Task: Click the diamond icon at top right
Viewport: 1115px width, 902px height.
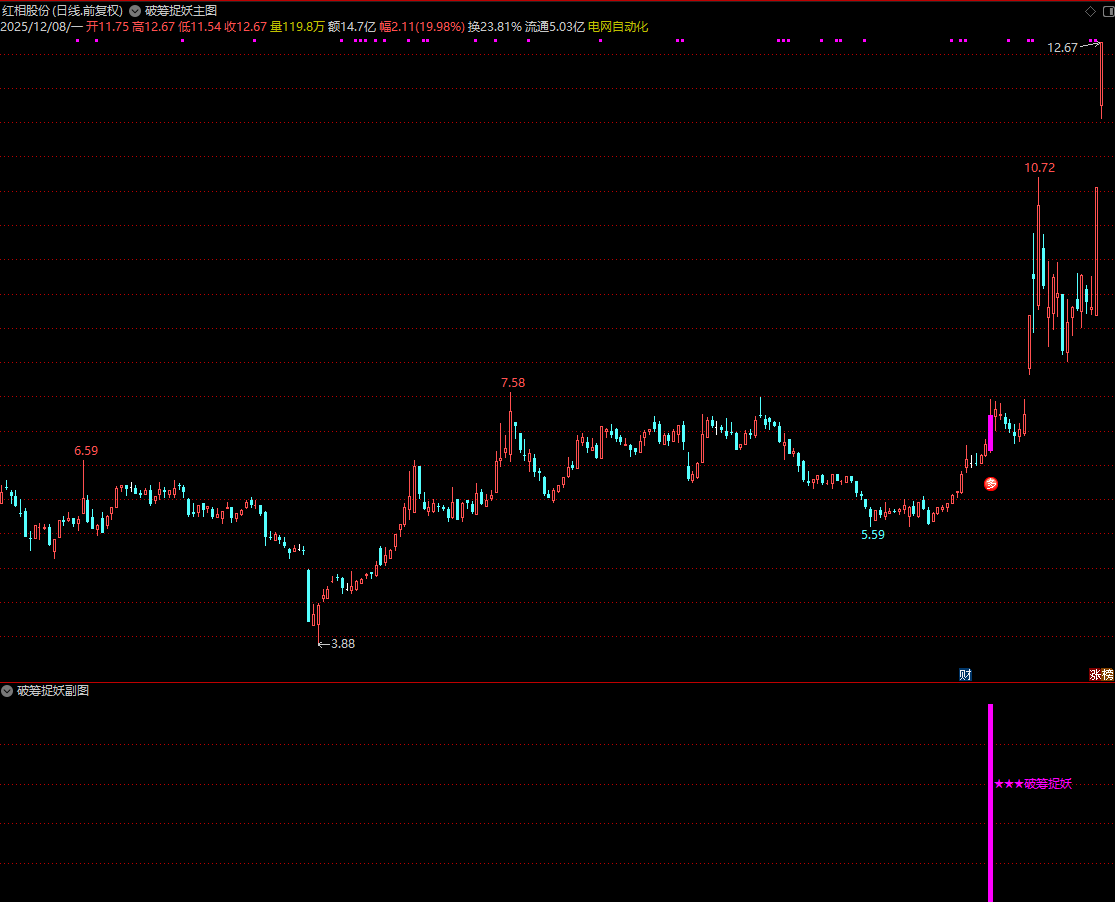Action: [1089, 11]
